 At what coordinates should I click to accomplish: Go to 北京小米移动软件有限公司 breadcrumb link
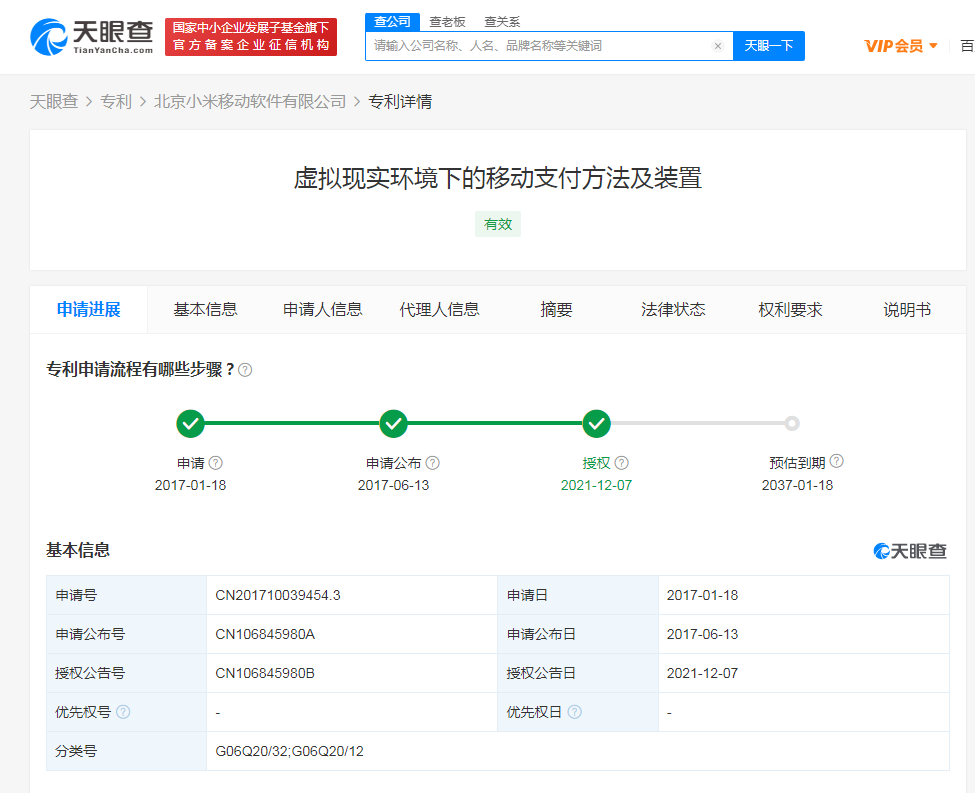[x=250, y=101]
